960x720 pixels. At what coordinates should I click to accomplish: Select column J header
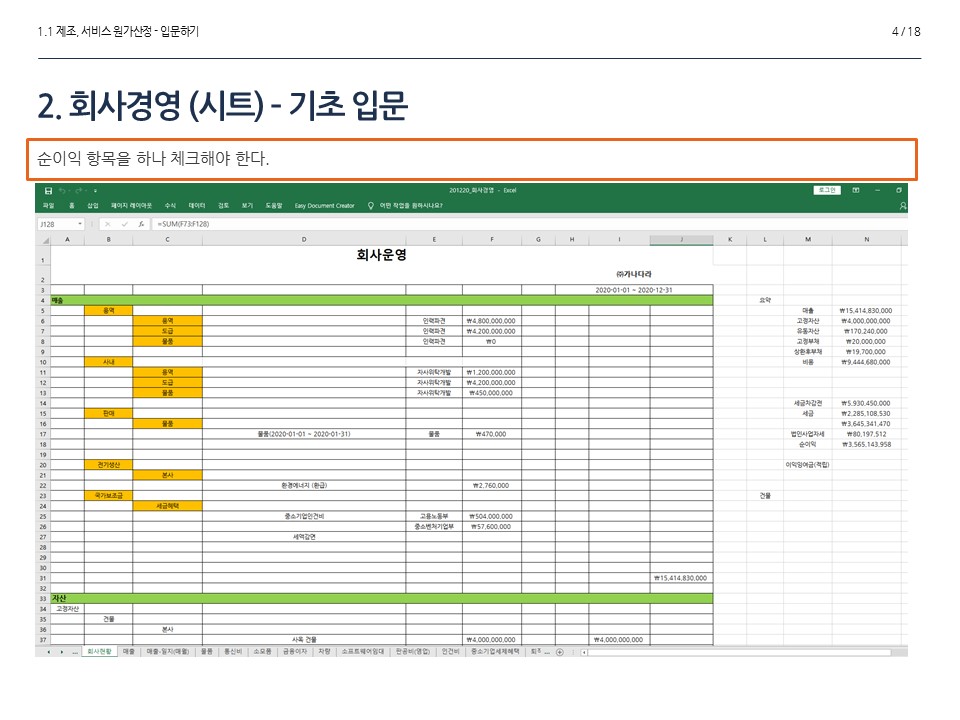(x=681, y=240)
